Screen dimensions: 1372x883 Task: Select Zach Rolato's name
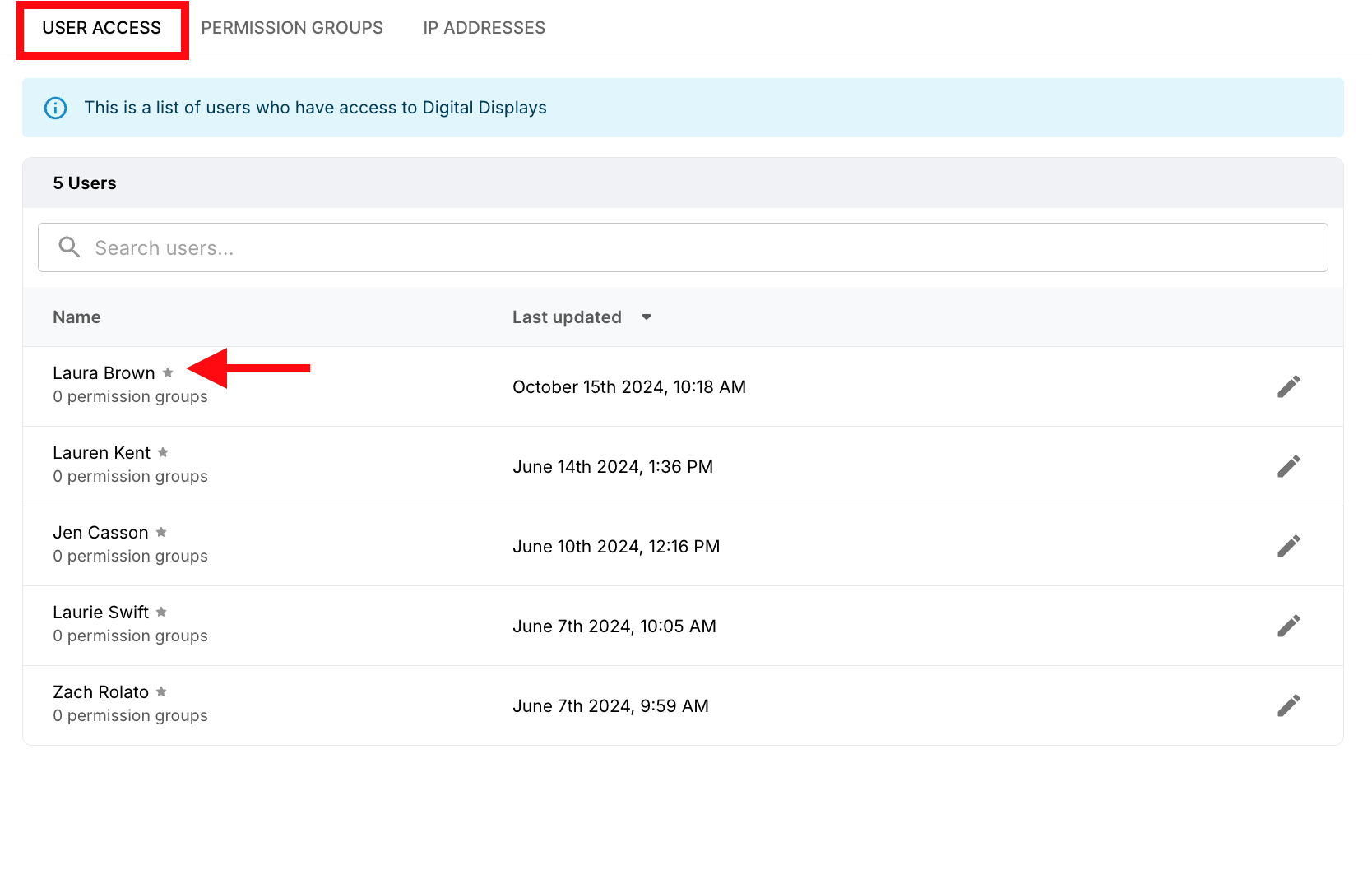coord(100,692)
